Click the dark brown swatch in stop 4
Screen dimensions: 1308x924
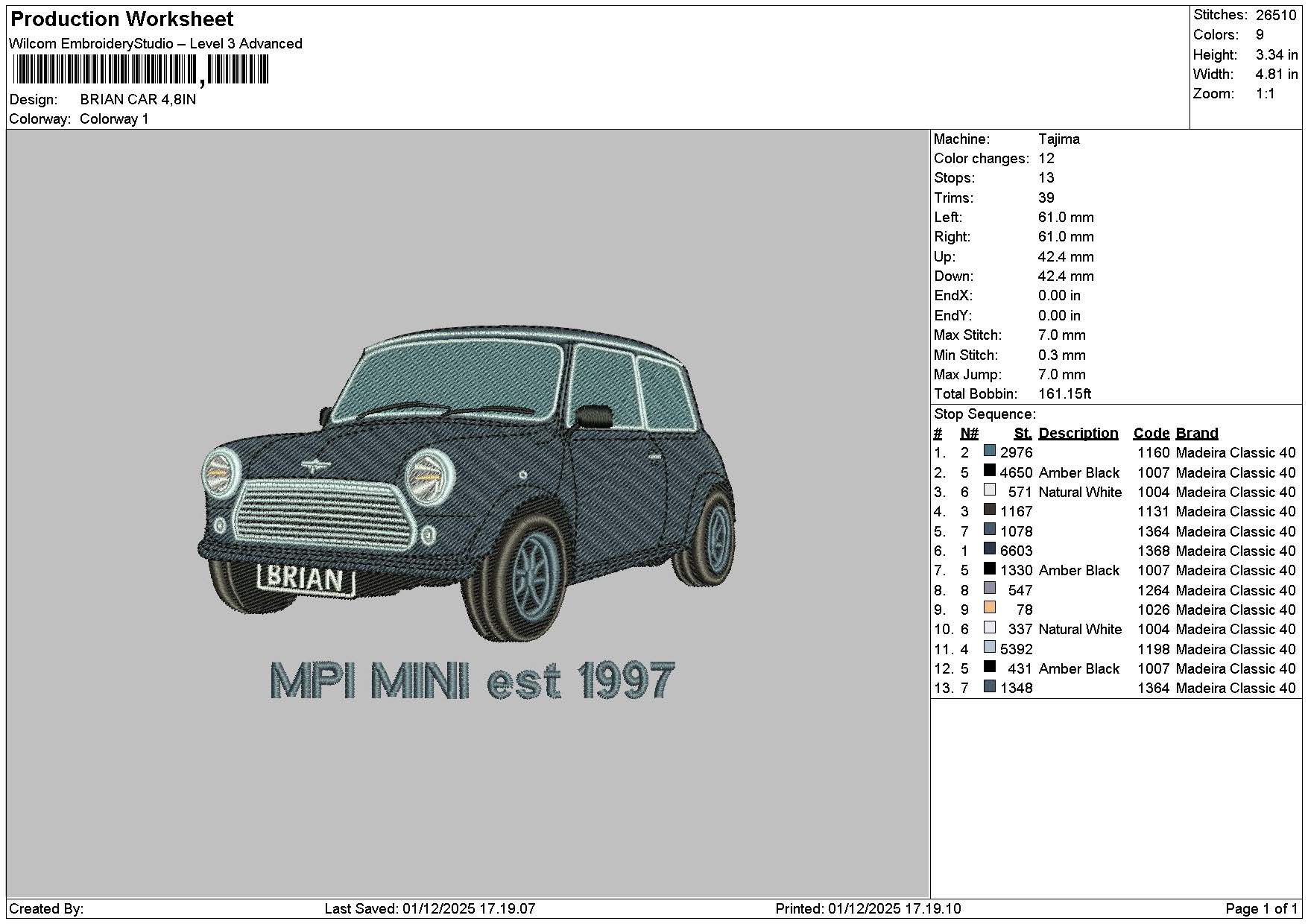[x=989, y=510]
